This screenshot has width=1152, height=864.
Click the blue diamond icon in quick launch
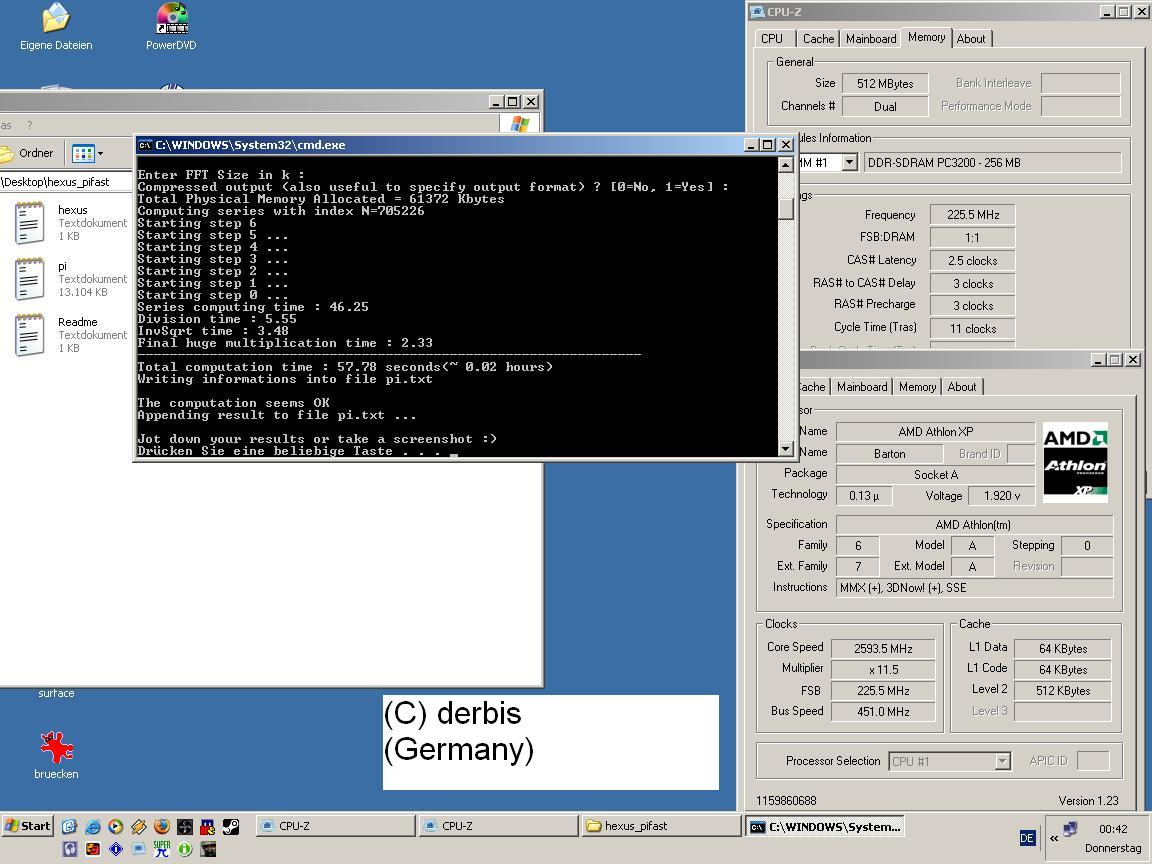[115, 849]
